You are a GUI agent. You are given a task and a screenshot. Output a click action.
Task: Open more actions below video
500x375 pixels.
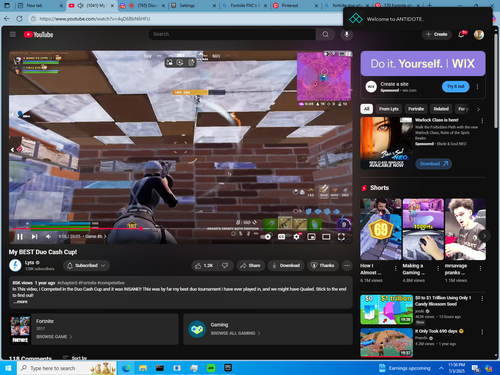point(347,266)
